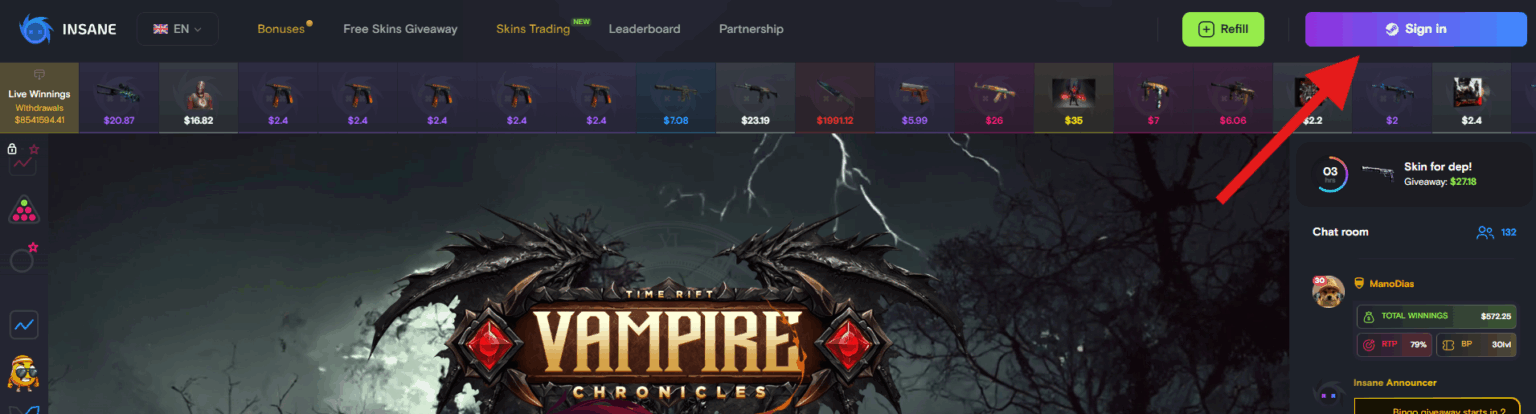Click the Sign in button
This screenshot has width=1536, height=414.
[x=1416, y=29]
